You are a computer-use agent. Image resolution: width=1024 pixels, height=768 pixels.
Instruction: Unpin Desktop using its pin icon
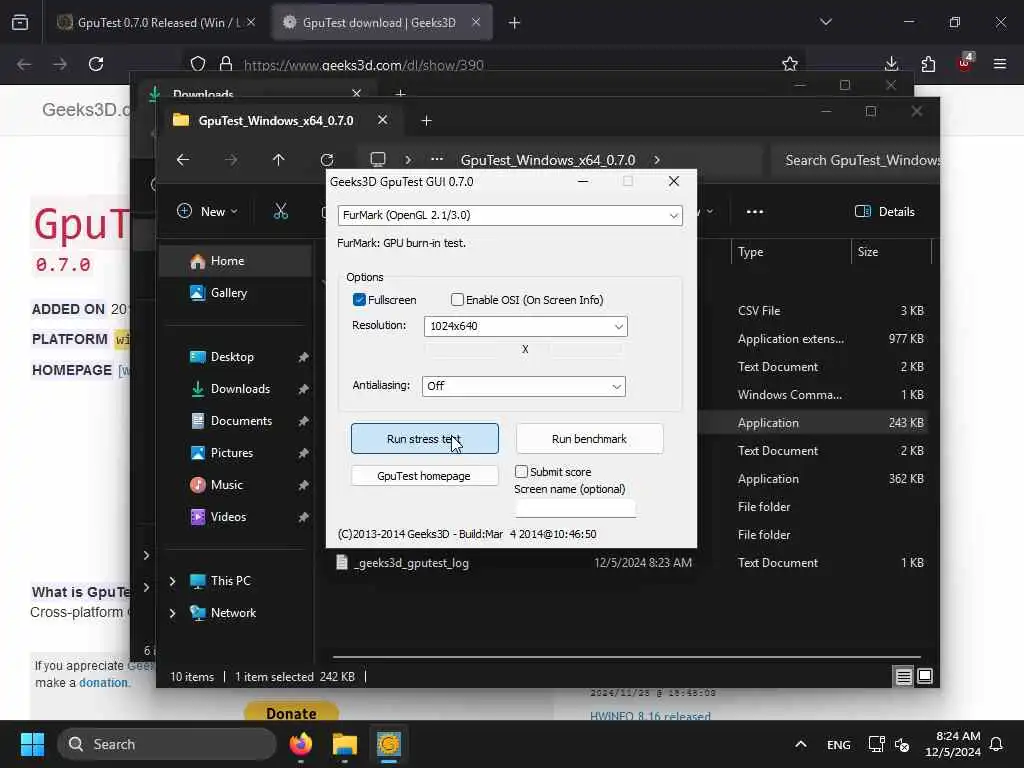click(303, 357)
